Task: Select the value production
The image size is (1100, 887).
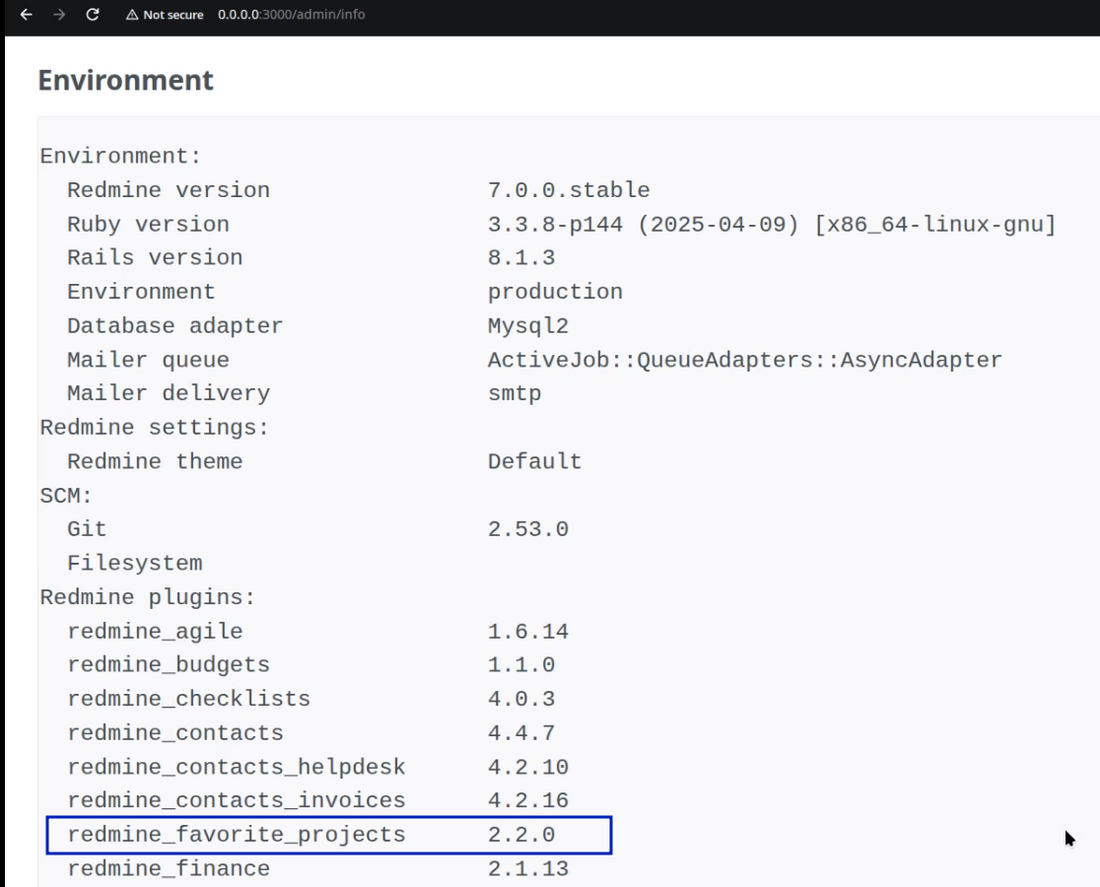Action: click(x=555, y=292)
